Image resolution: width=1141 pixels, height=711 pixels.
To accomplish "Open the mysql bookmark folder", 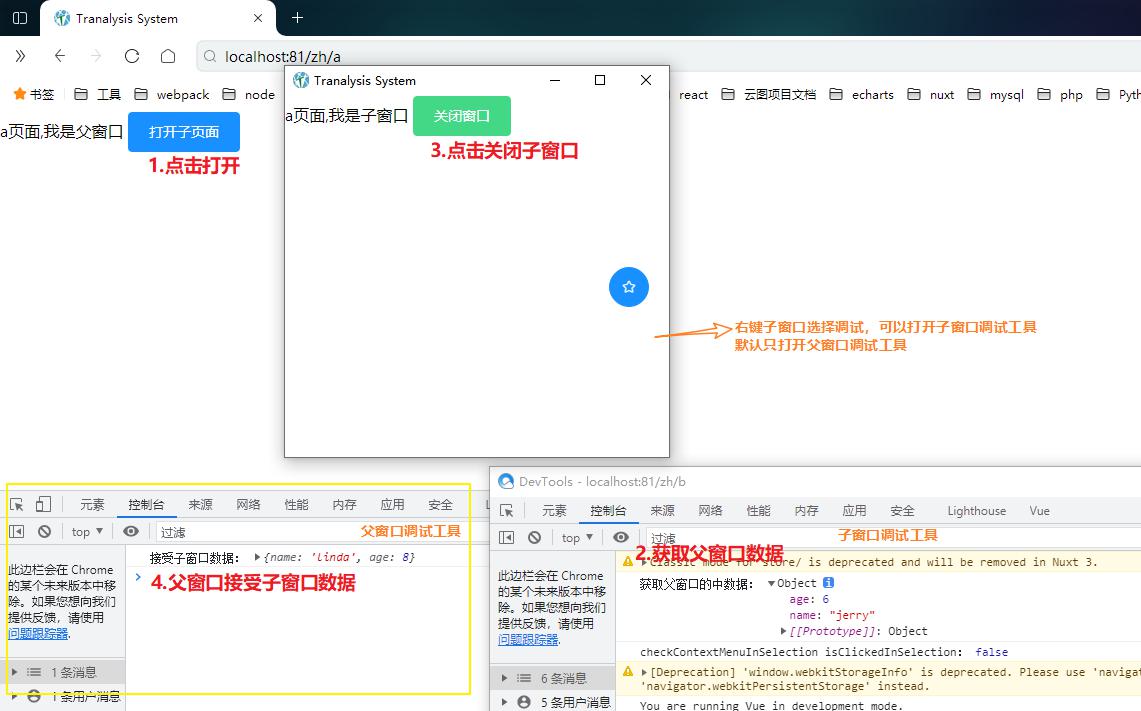I will pos(995,95).
